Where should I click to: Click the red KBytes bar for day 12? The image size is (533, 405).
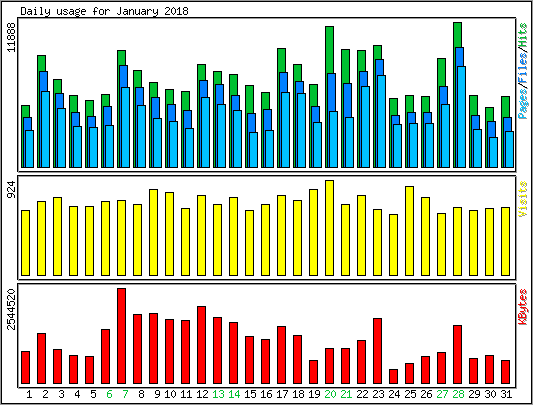201,345
